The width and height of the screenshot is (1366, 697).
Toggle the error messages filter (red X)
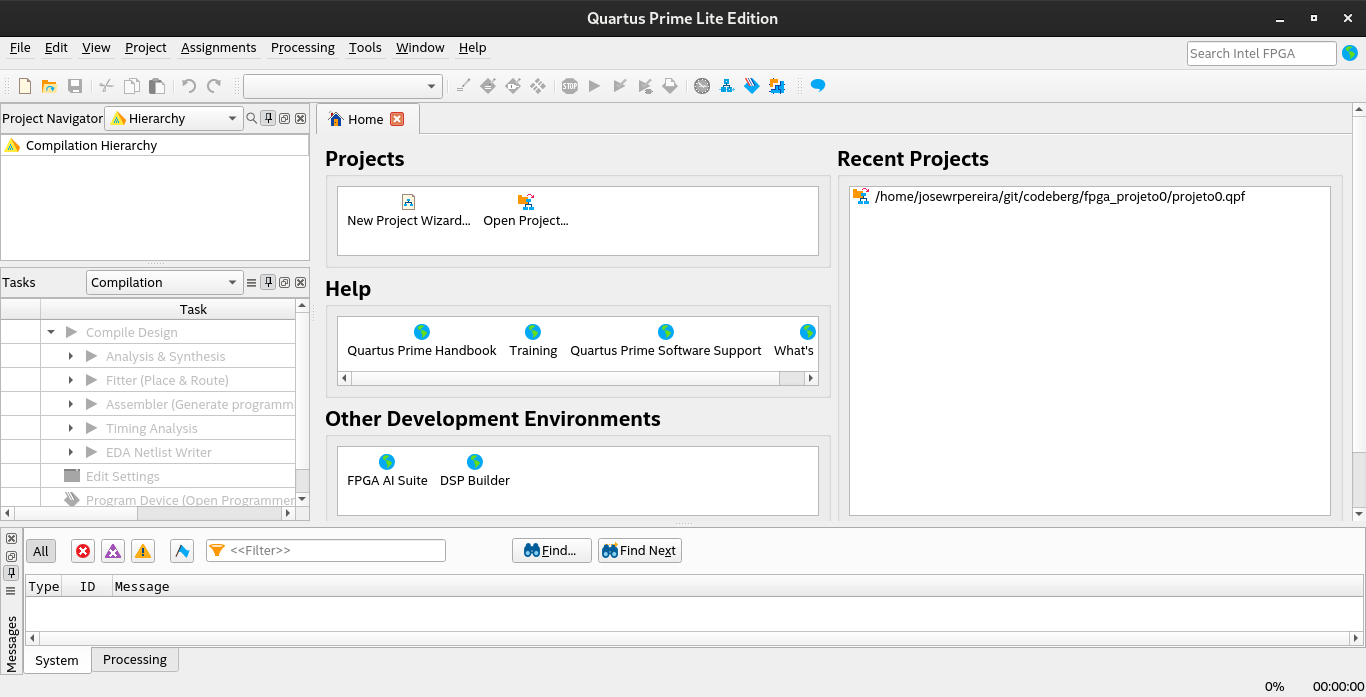[x=83, y=551]
